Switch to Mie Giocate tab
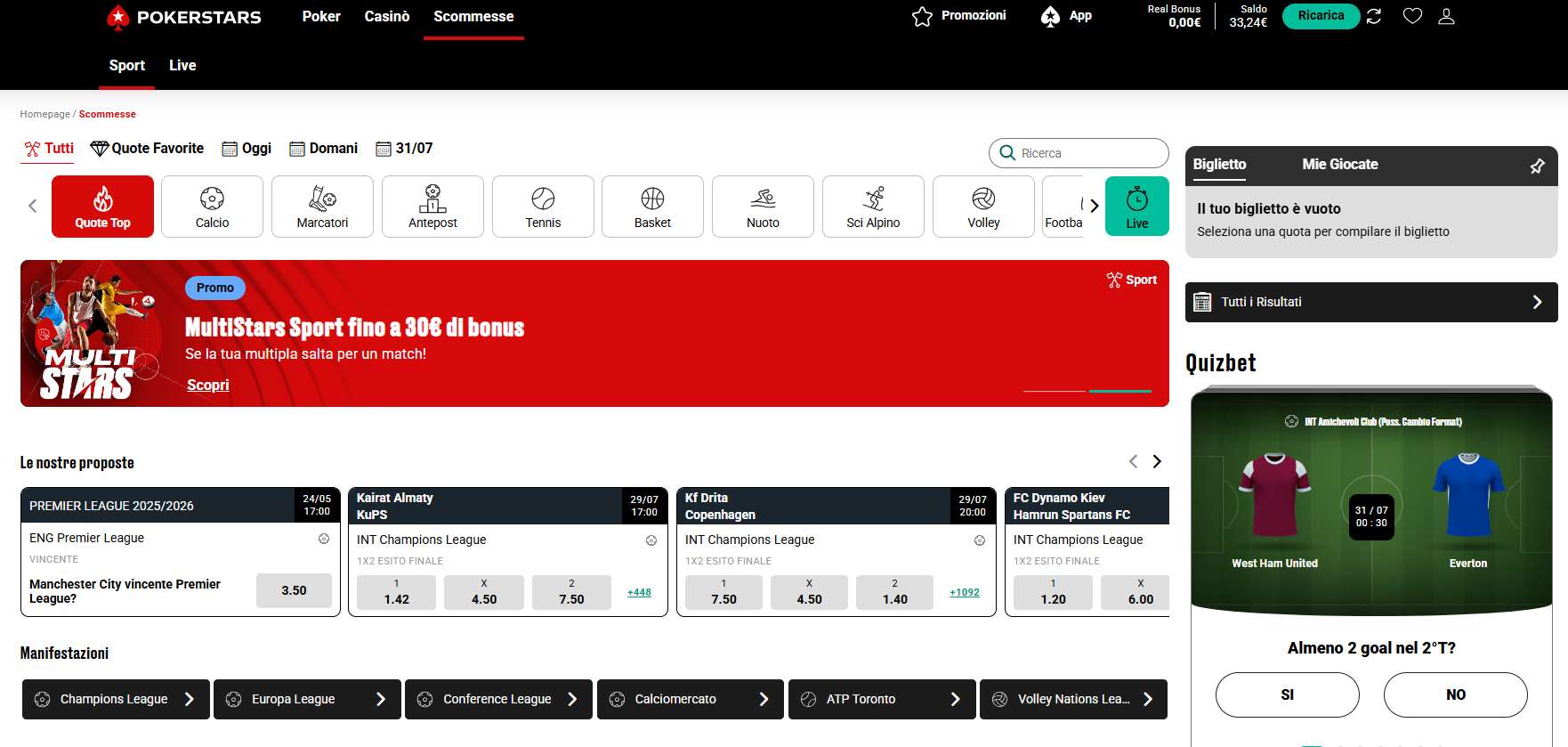Image resolution: width=1568 pixels, height=747 pixels. 1339,164
